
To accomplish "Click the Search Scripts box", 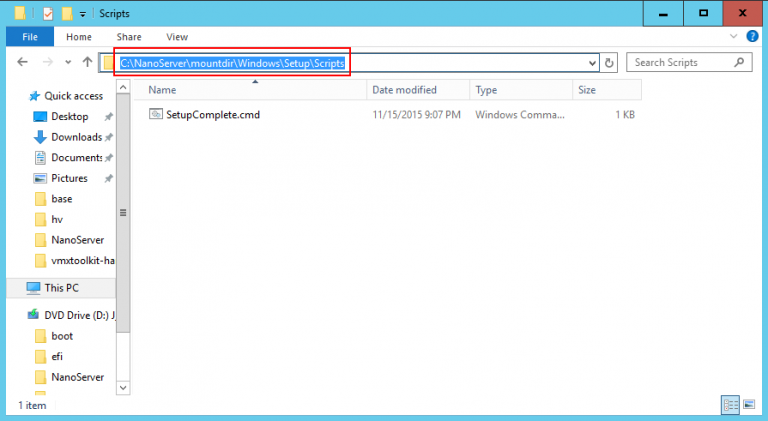I will pos(689,62).
